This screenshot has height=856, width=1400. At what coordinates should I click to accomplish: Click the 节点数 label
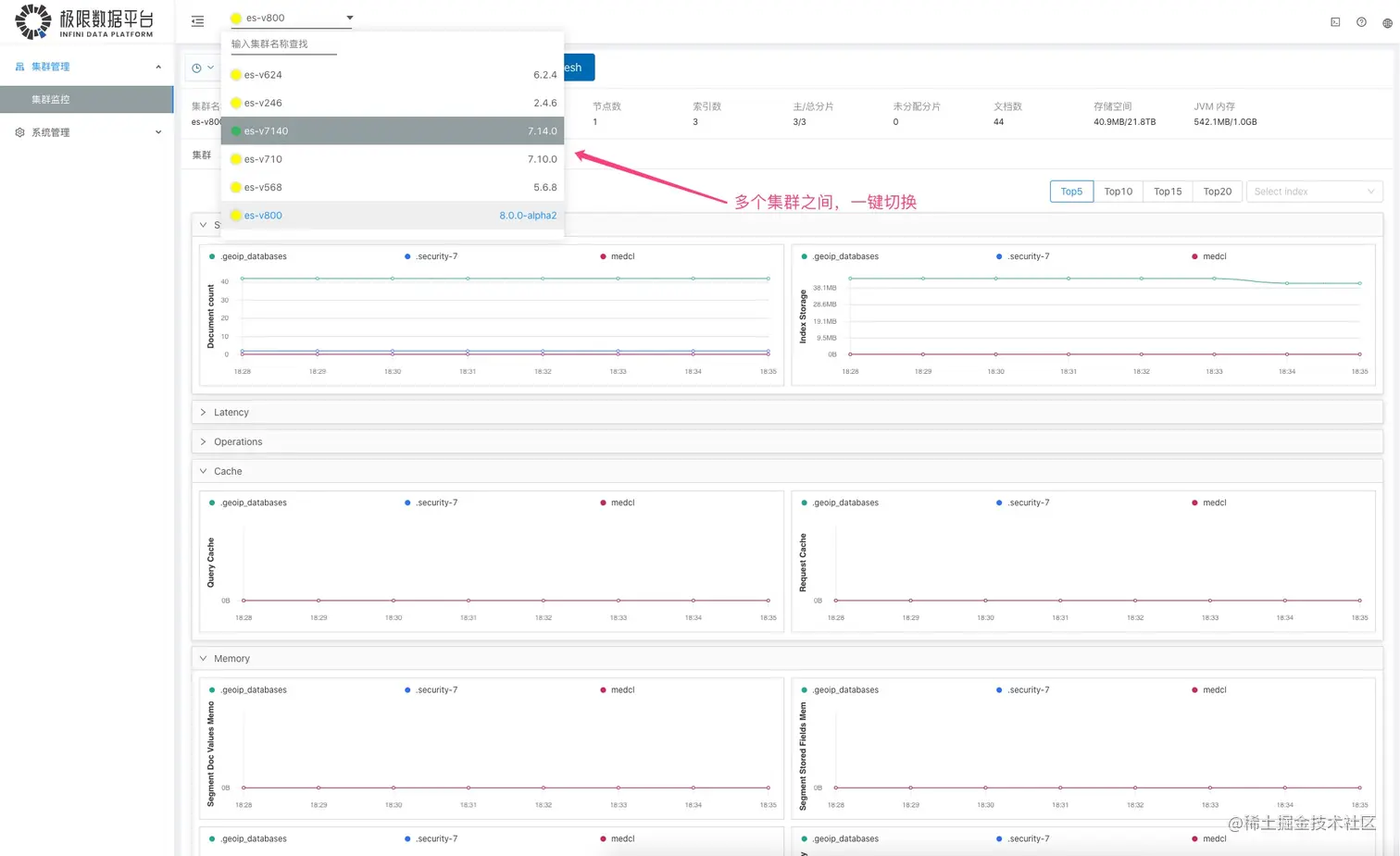point(606,106)
